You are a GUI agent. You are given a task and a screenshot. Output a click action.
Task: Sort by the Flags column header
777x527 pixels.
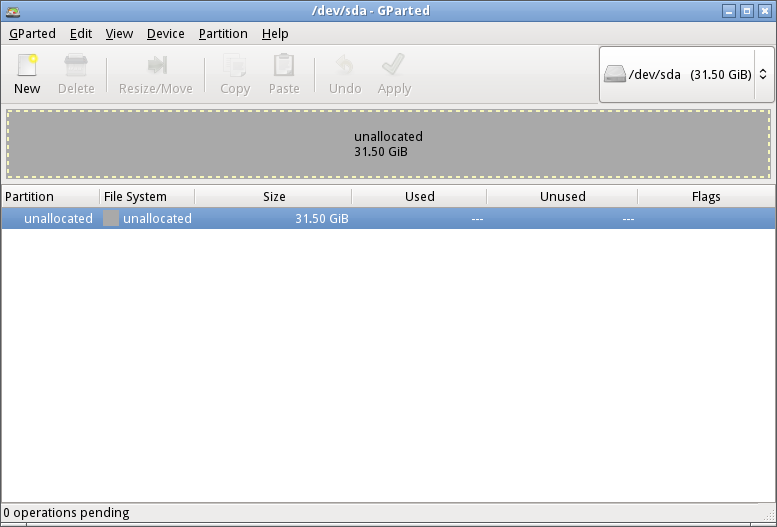(x=706, y=196)
